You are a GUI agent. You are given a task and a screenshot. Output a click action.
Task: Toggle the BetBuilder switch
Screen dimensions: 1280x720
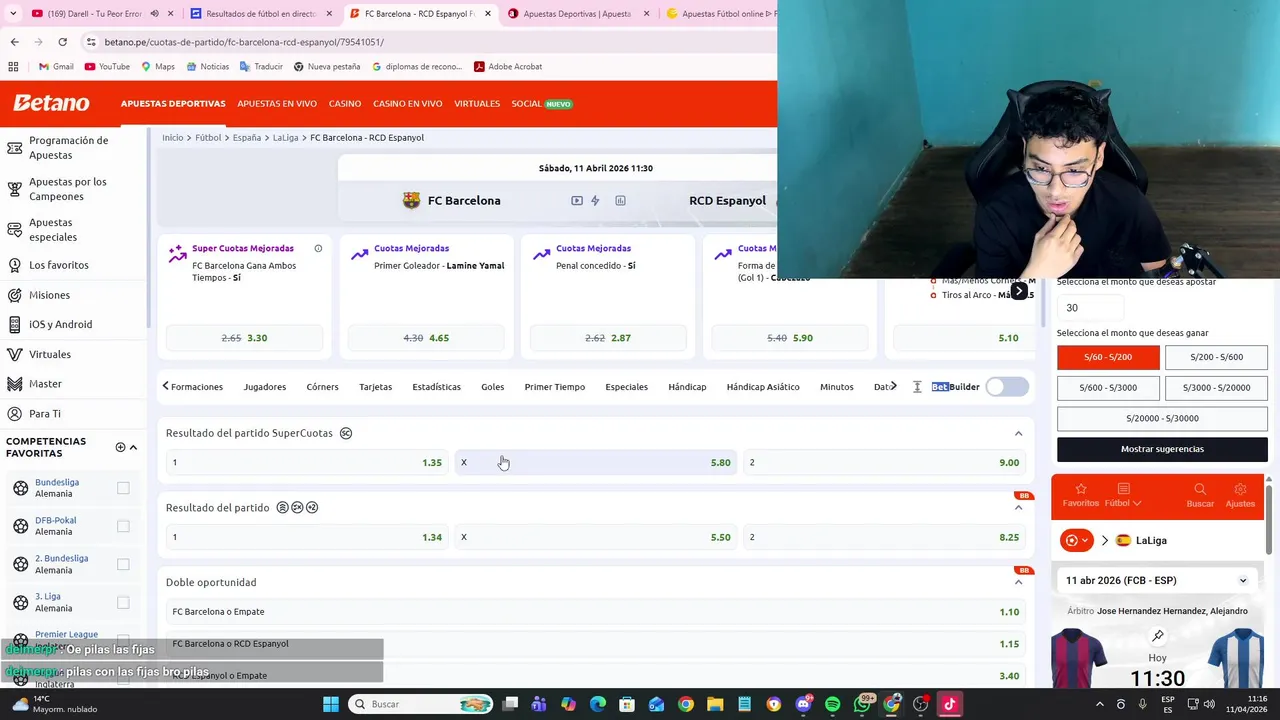[x=1007, y=387]
